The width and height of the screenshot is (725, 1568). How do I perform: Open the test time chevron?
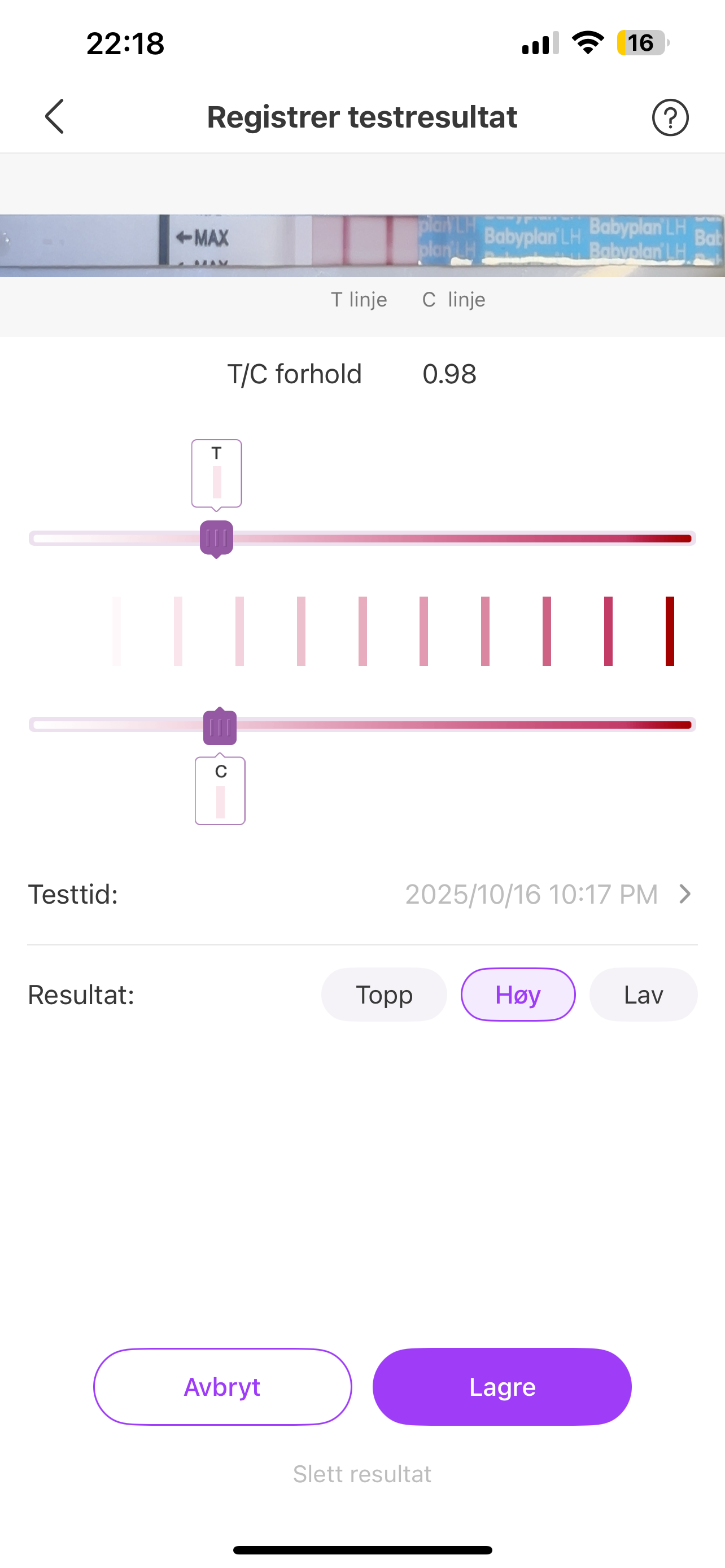tap(685, 894)
